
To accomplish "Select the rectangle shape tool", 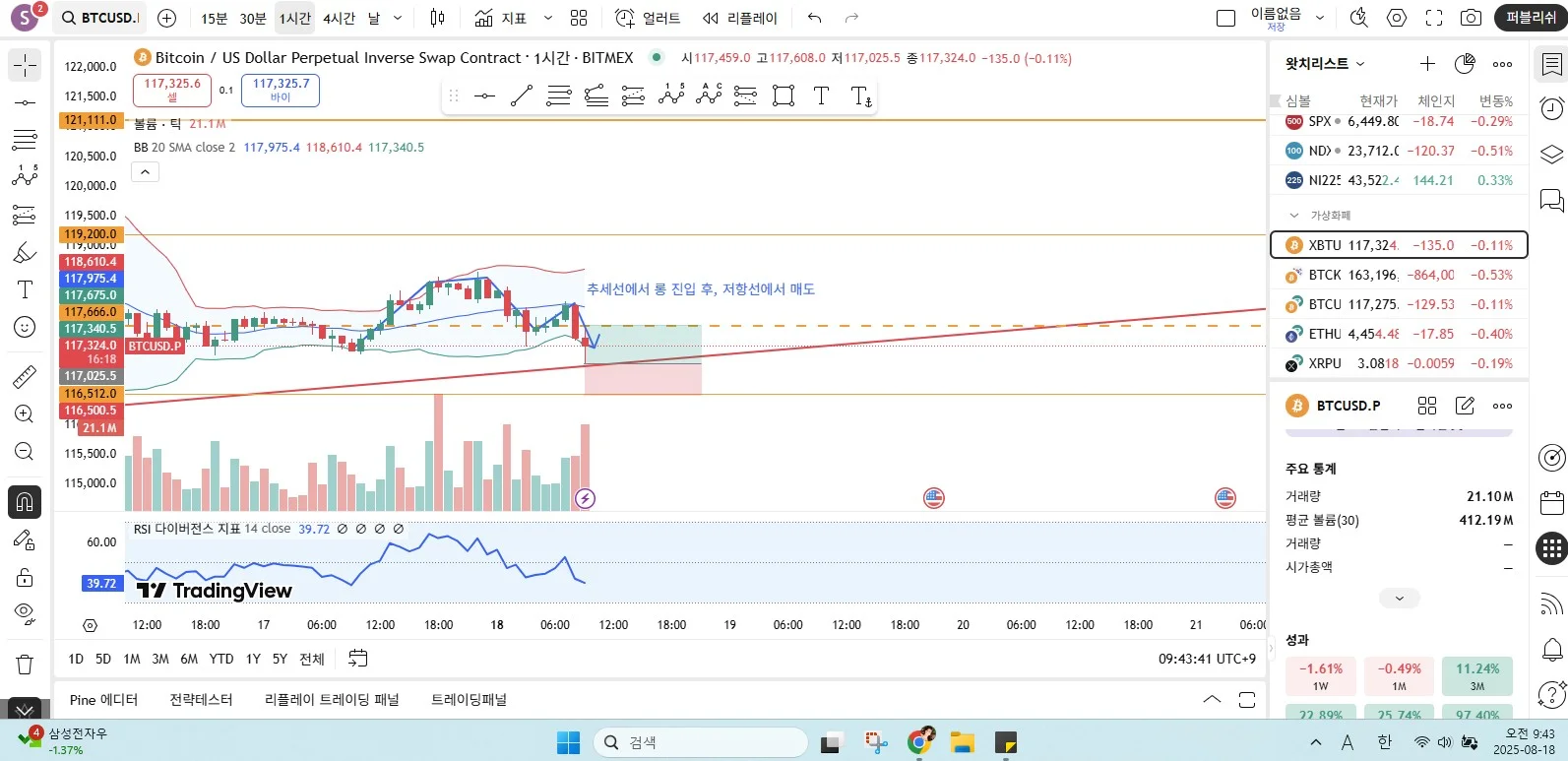I will point(784,95).
